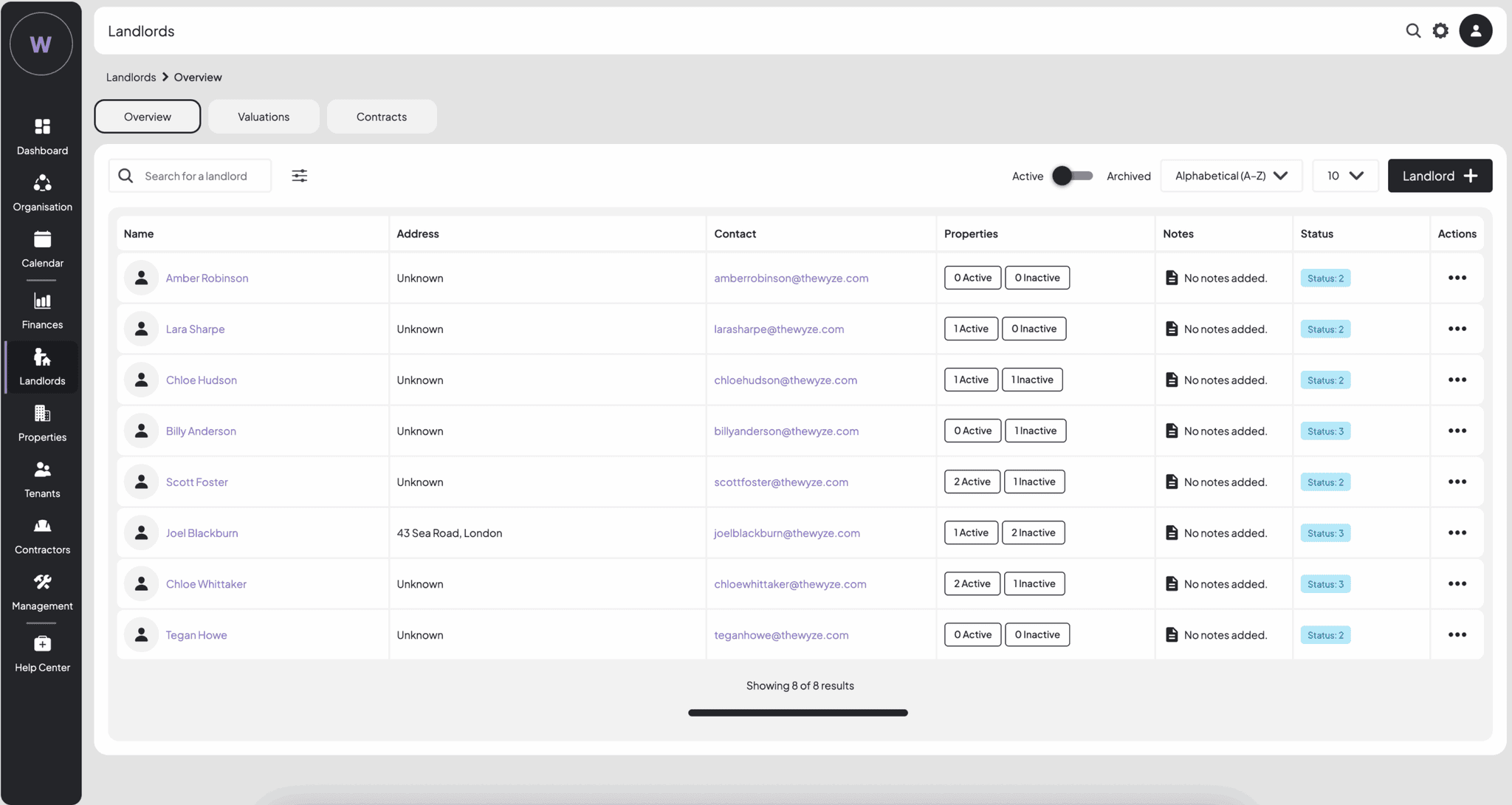Click the filter sliders icon
This screenshot has height=805, width=1512.
[299, 176]
